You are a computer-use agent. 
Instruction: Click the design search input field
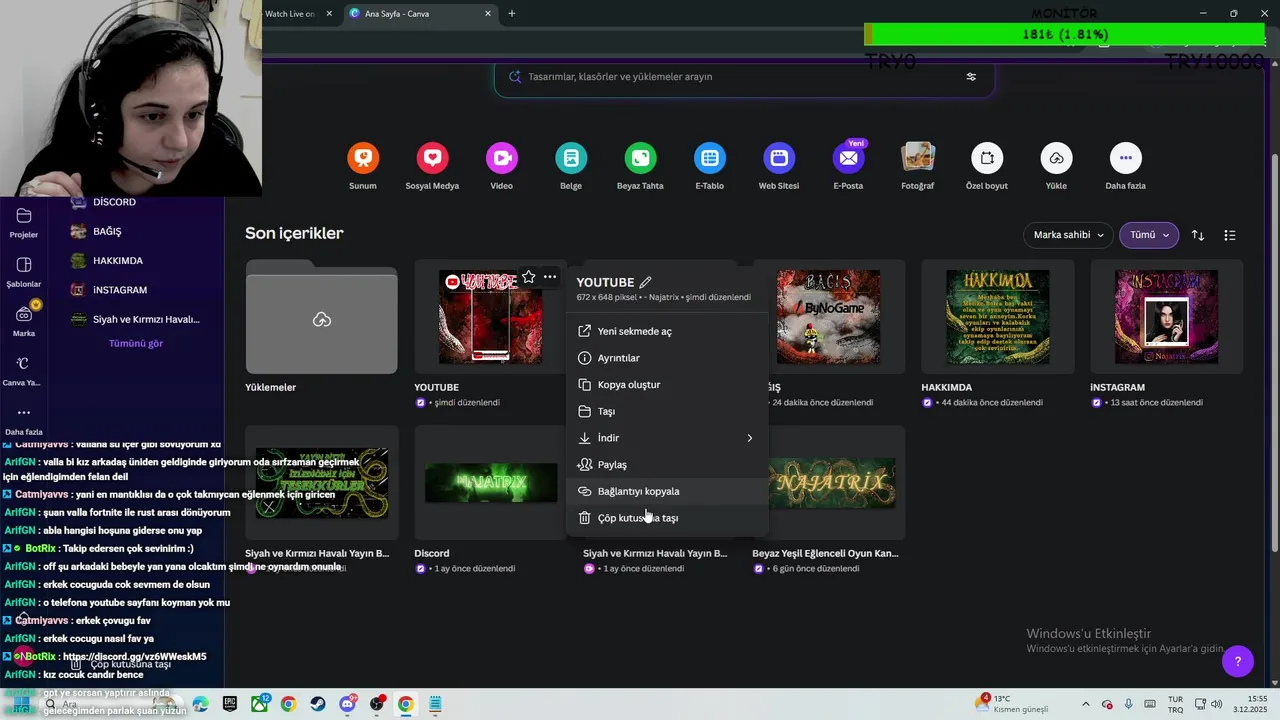click(740, 77)
